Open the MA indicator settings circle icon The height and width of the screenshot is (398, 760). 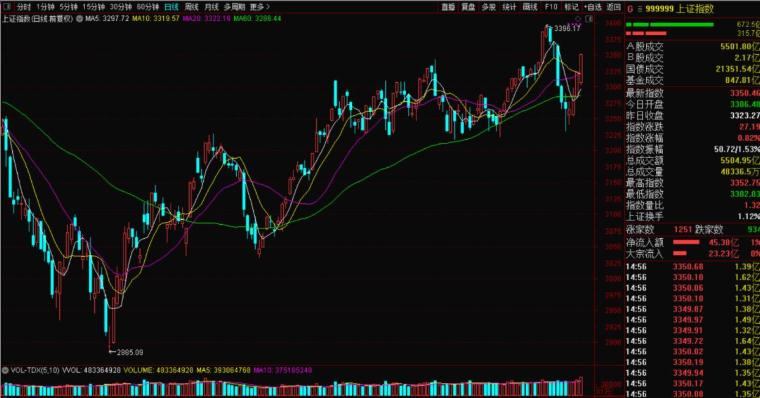pos(79,19)
